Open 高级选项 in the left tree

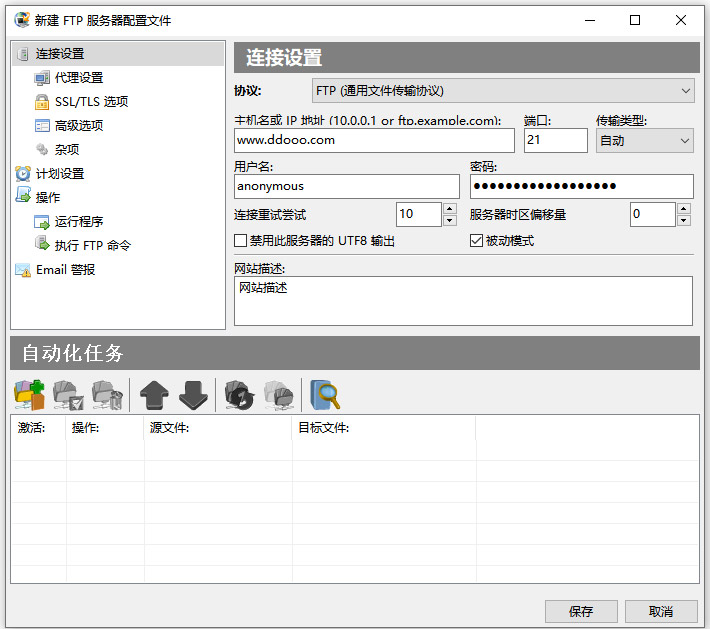click(x=79, y=125)
